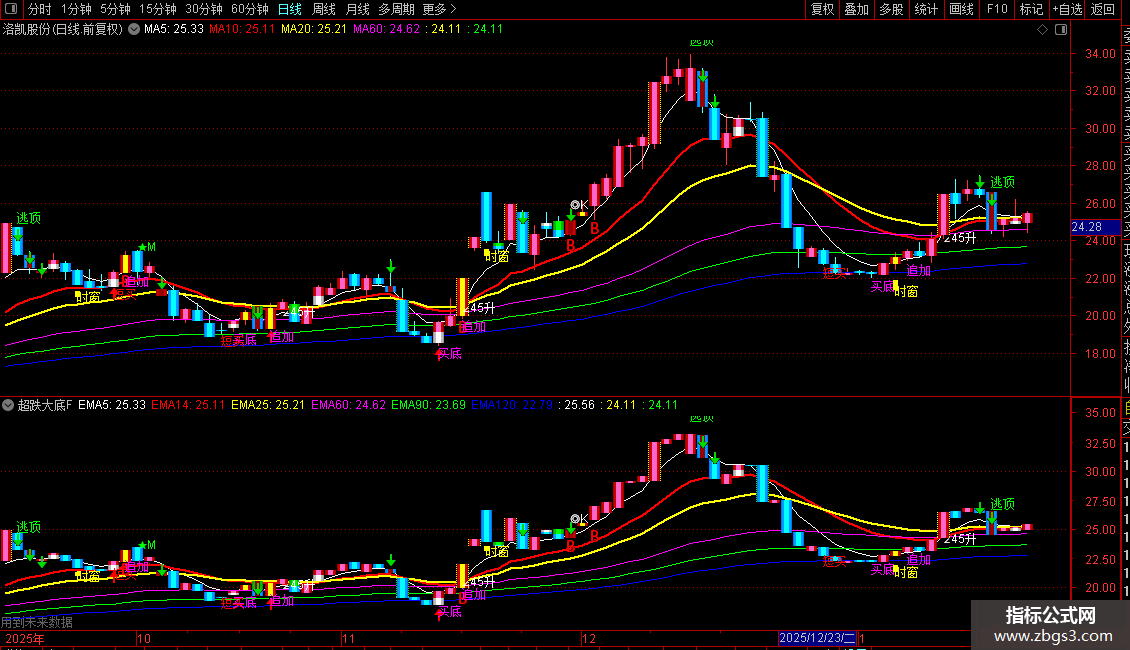This screenshot has height=650, width=1130.
Task: Switch to 1分钟 period tab
Action: tap(76, 9)
